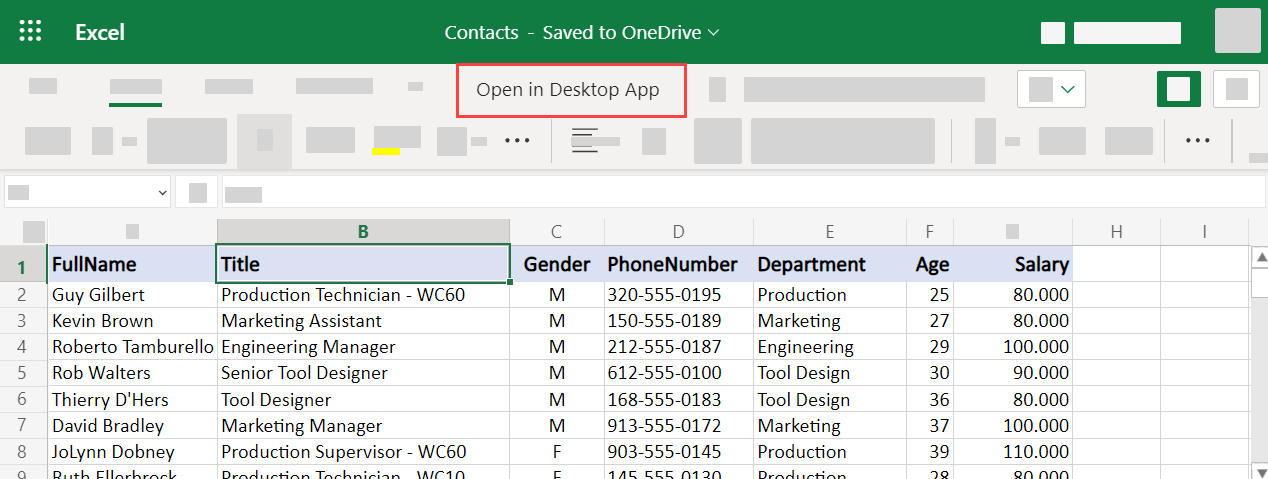Expand the Contacts - Saved to OneDrive dropdown
This screenshot has height=479, width=1268.
point(582,32)
